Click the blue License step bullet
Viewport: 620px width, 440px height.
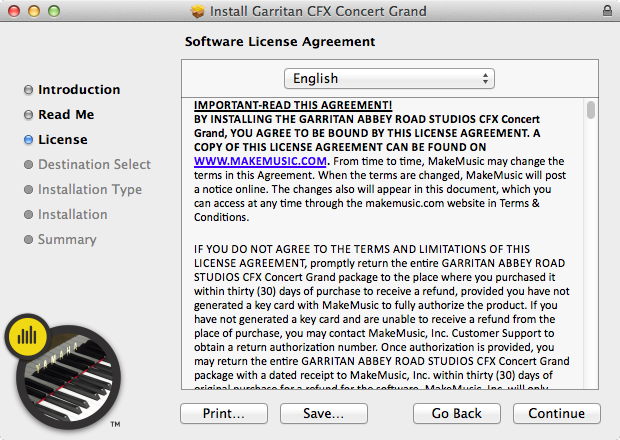(x=28, y=140)
